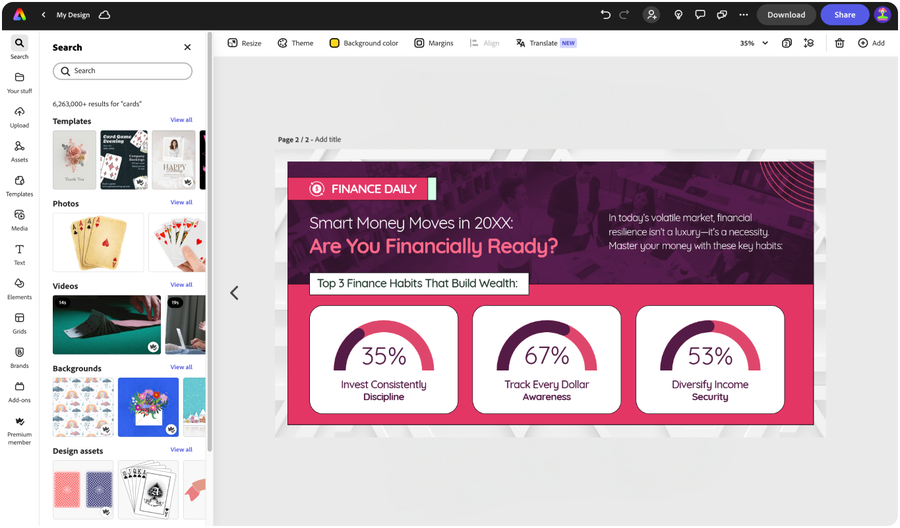View all Videos results
The image size is (900, 528).
point(181,285)
